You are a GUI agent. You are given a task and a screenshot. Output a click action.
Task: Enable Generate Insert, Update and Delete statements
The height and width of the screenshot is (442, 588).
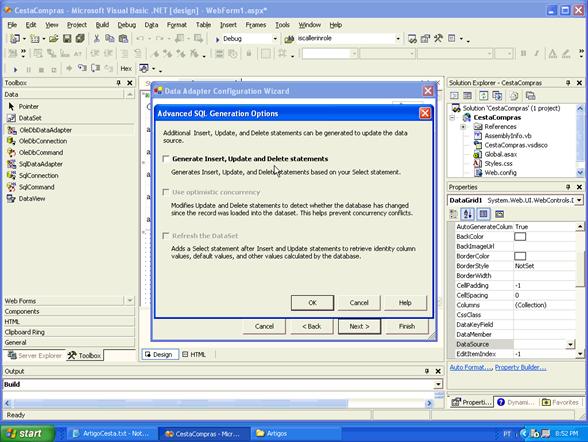[x=166, y=159]
